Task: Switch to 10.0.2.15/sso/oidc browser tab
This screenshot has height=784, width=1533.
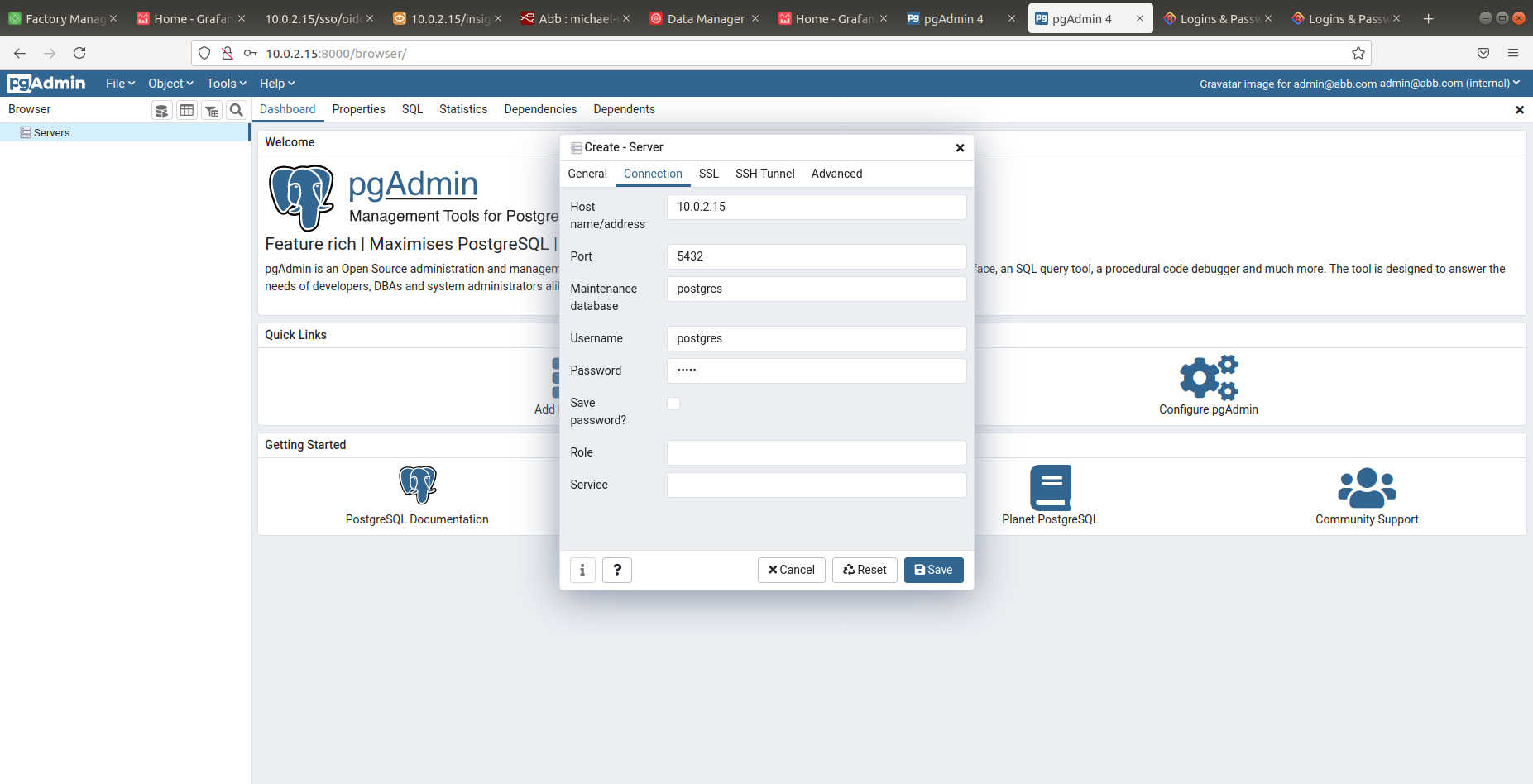Action: 319,18
